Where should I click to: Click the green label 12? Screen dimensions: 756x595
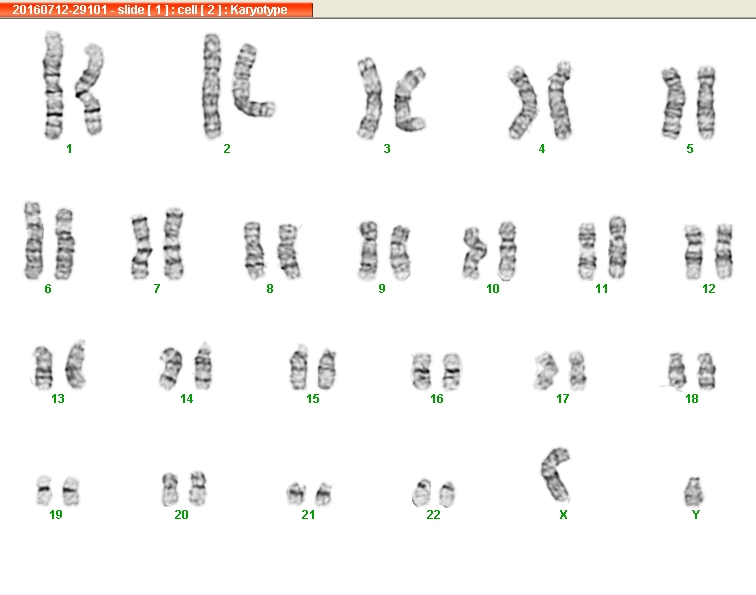coord(708,289)
